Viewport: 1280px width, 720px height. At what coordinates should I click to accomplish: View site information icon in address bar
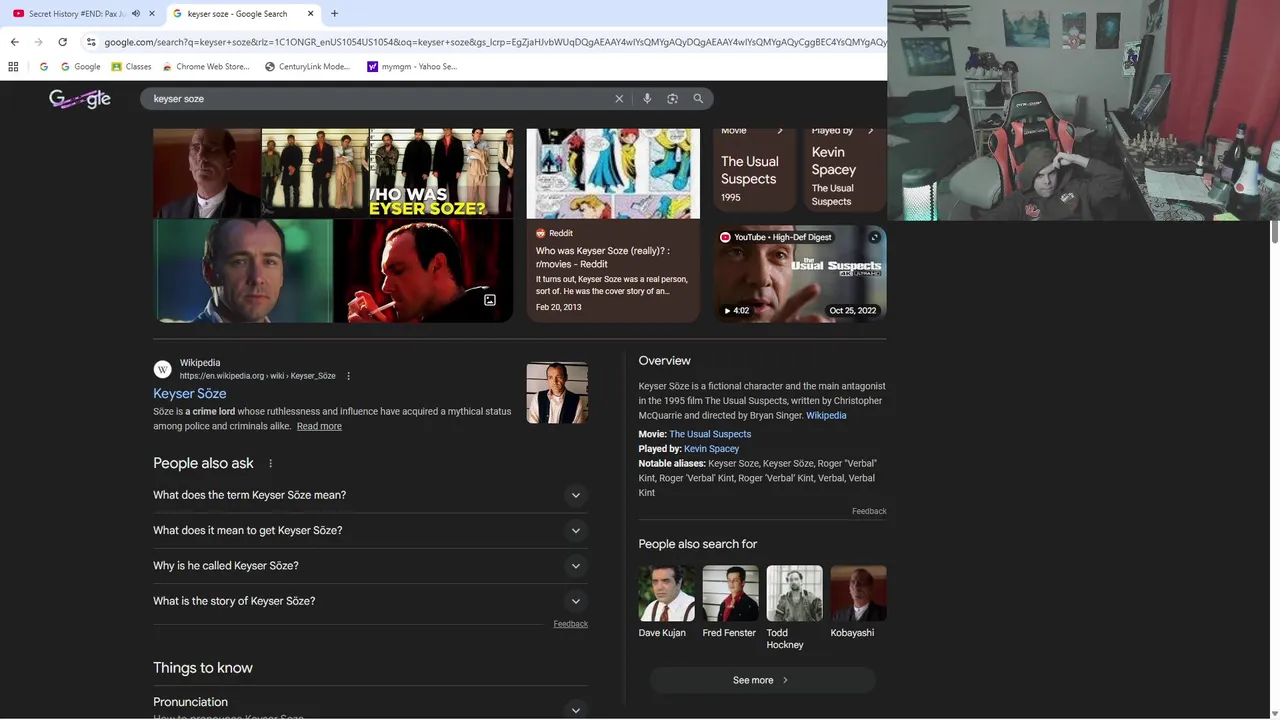(91, 42)
